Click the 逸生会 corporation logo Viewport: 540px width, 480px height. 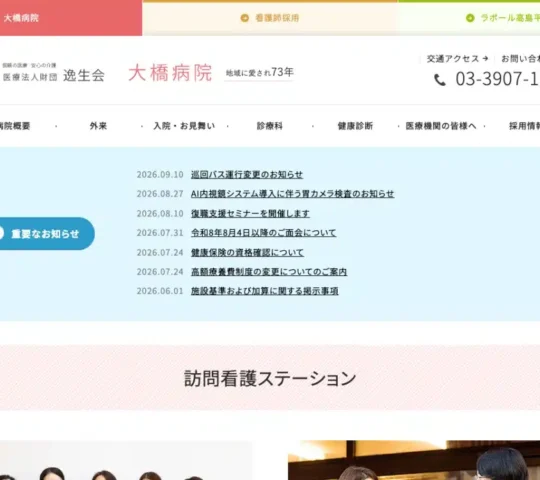click(53, 73)
